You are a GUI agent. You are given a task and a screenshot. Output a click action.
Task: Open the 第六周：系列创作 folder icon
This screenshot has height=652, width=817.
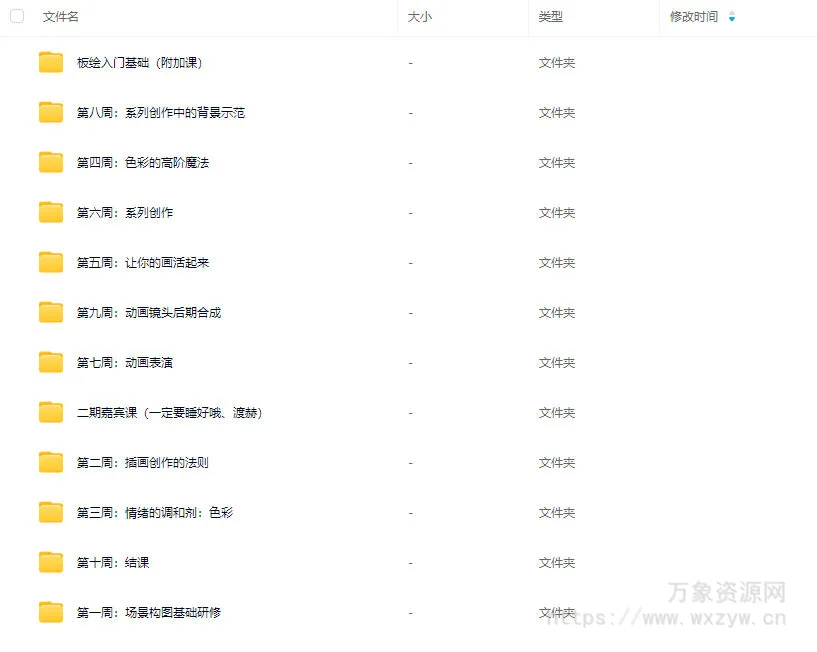click(x=51, y=213)
